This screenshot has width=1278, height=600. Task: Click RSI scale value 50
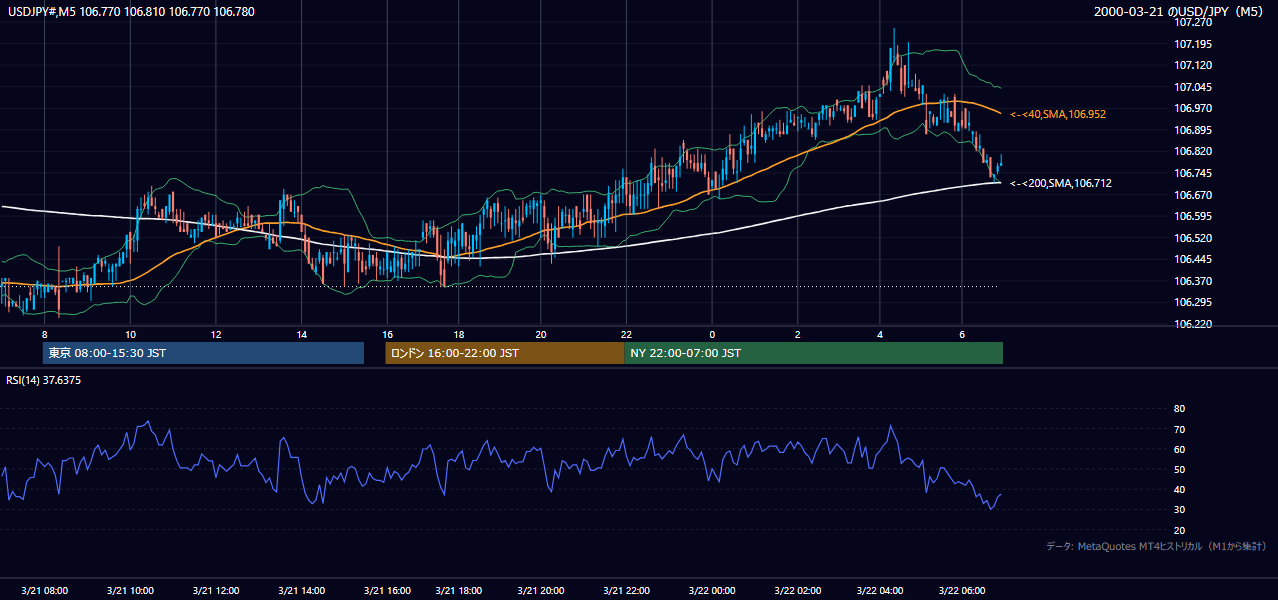[1179, 469]
